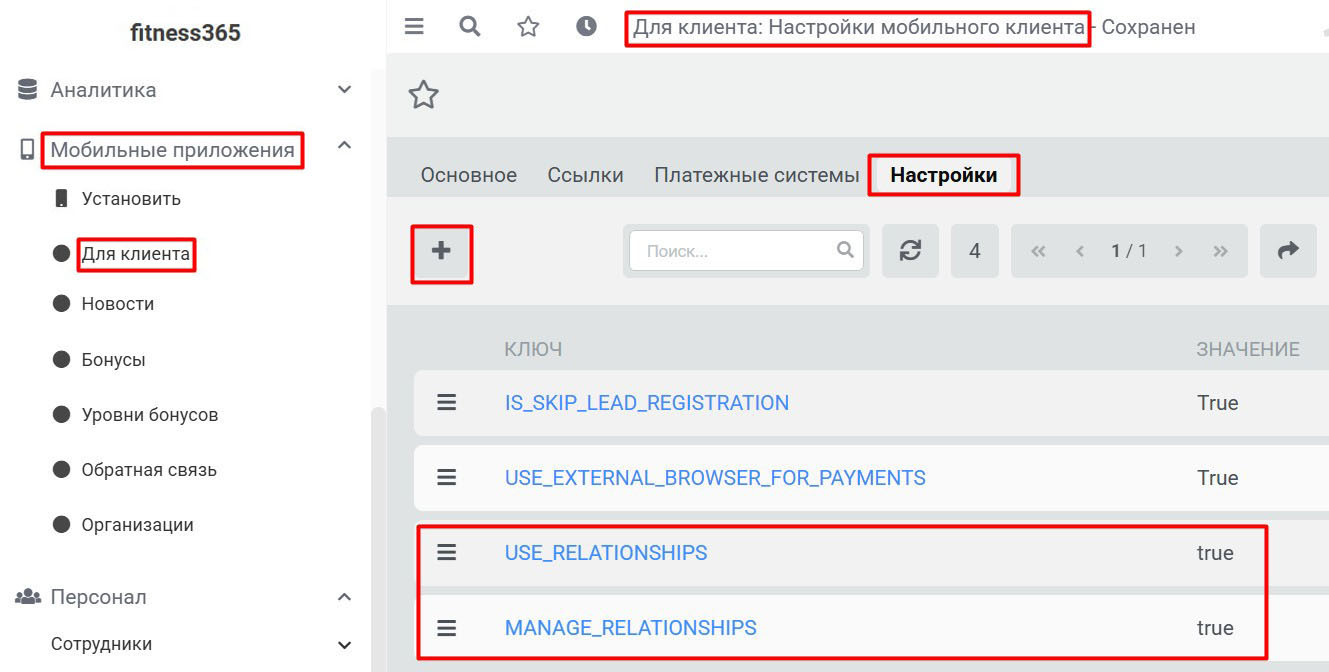Expand the Аналитика section chevron
This screenshot has height=672, width=1329.
coord(344,90)
